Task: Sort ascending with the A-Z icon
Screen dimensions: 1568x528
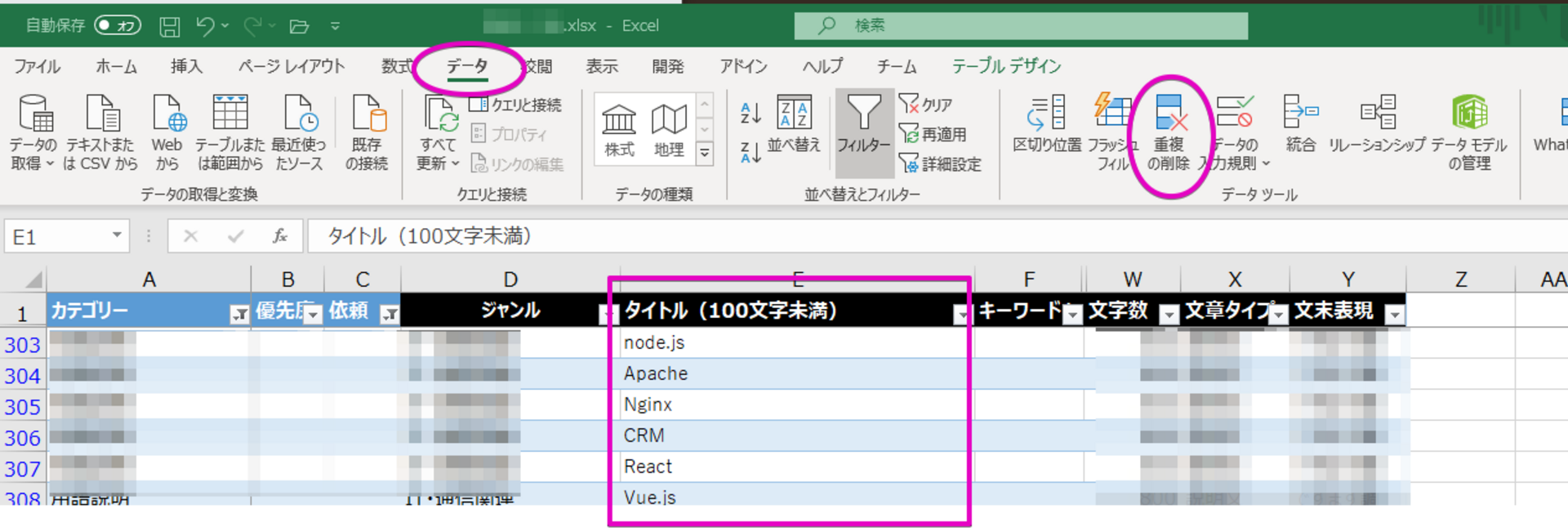Action: click(x=751, y=113)
